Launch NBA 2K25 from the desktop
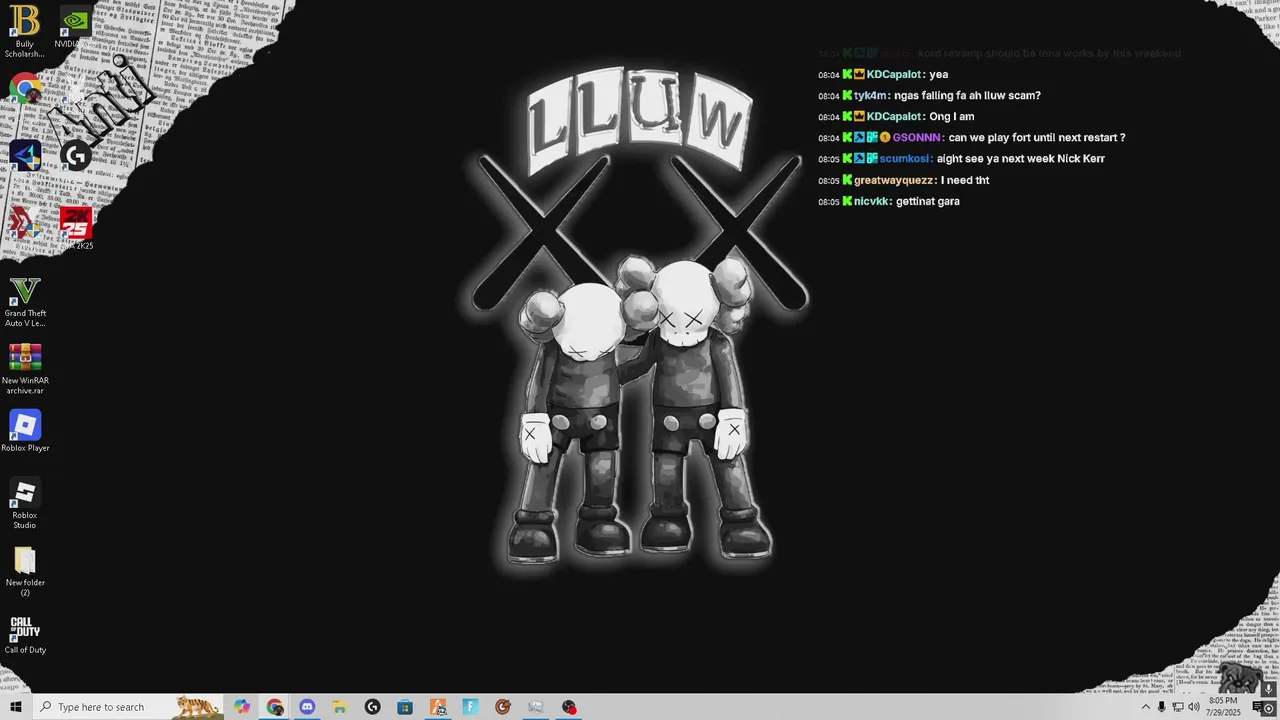Screen dimensions: 1280x720 [75, 228]
